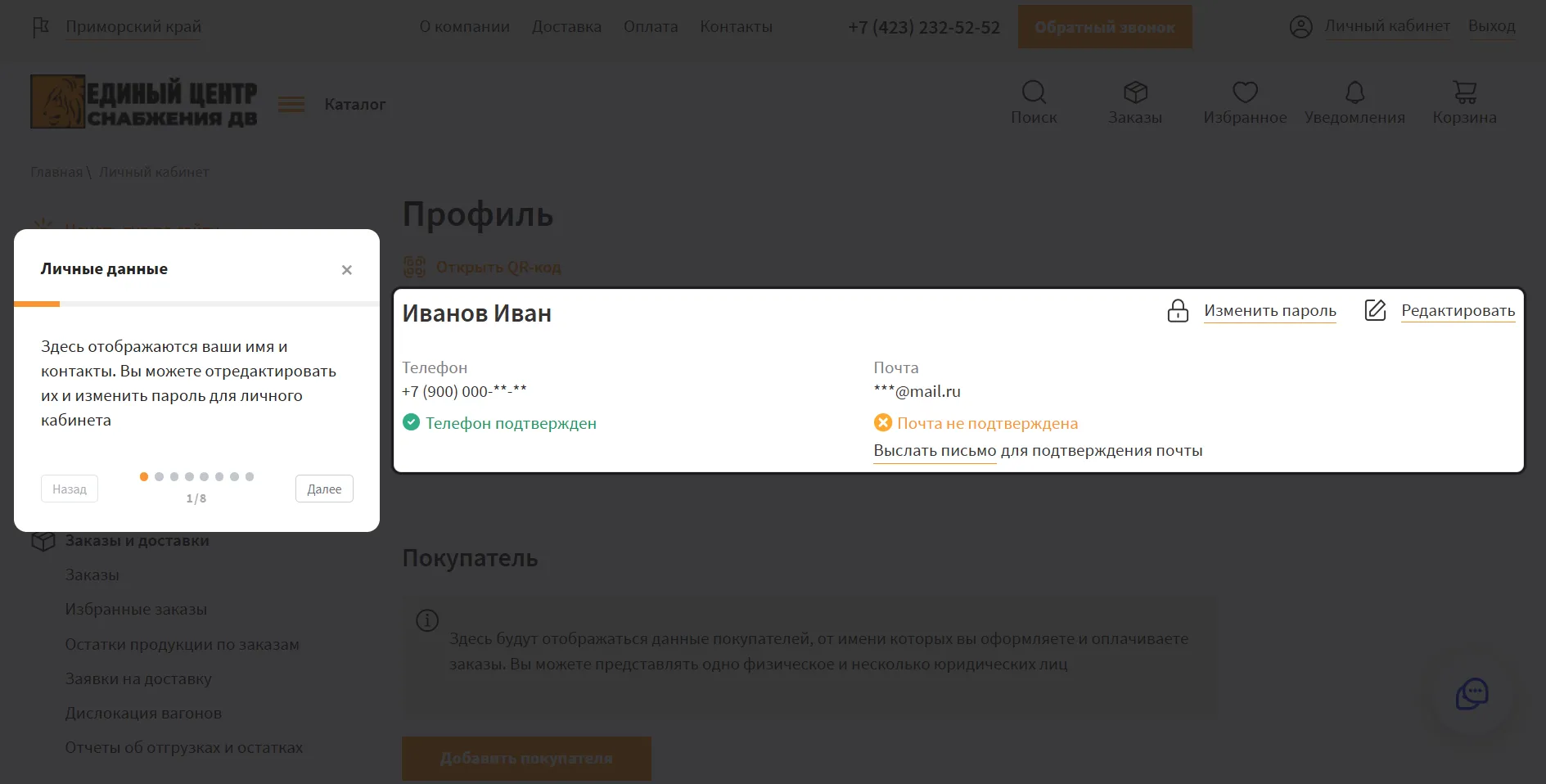Open the Корзина cart icon
The width and height of the screenshot is (1546, 784).
(1464, 92)
